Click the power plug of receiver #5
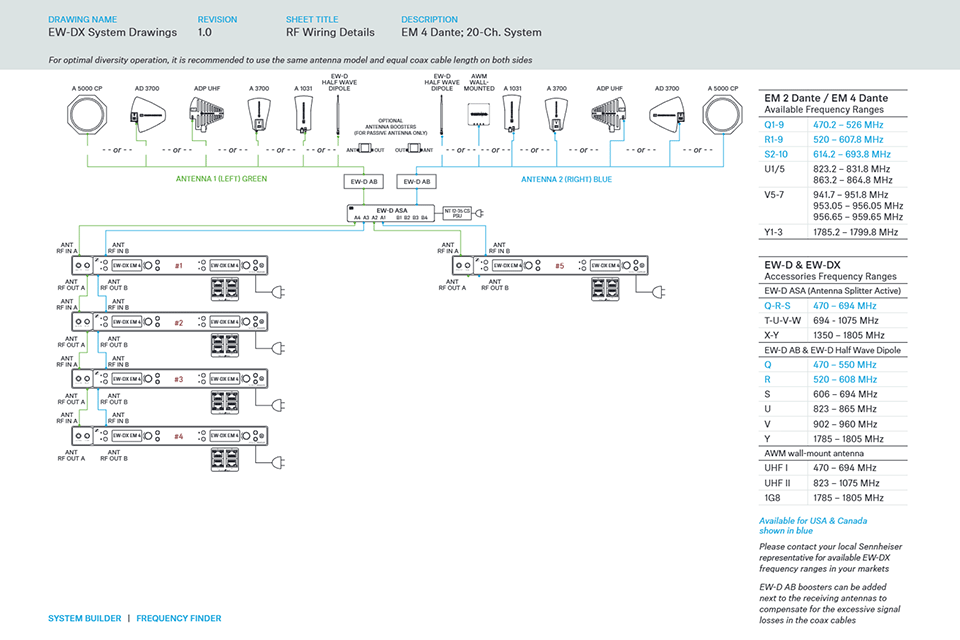This screenshot has width=960, height=640. [659, 292]
